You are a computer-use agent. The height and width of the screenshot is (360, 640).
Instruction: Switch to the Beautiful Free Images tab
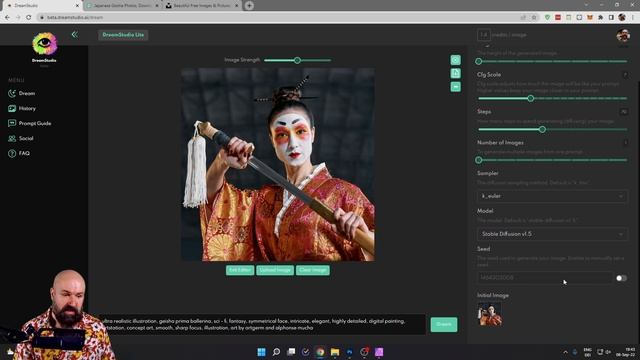[x=202, y=6]
